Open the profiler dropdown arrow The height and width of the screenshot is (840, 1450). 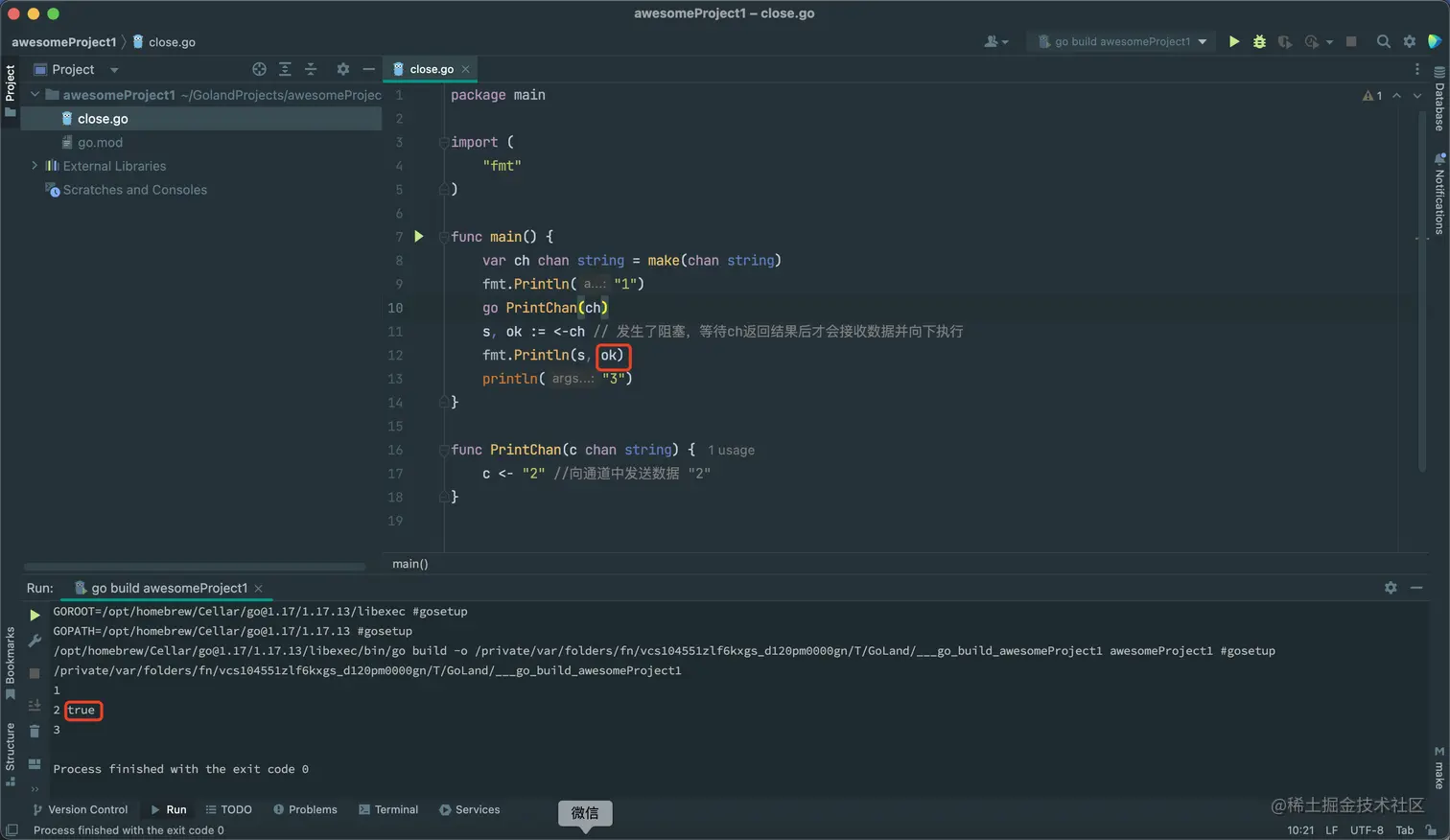pos(1330,42)
